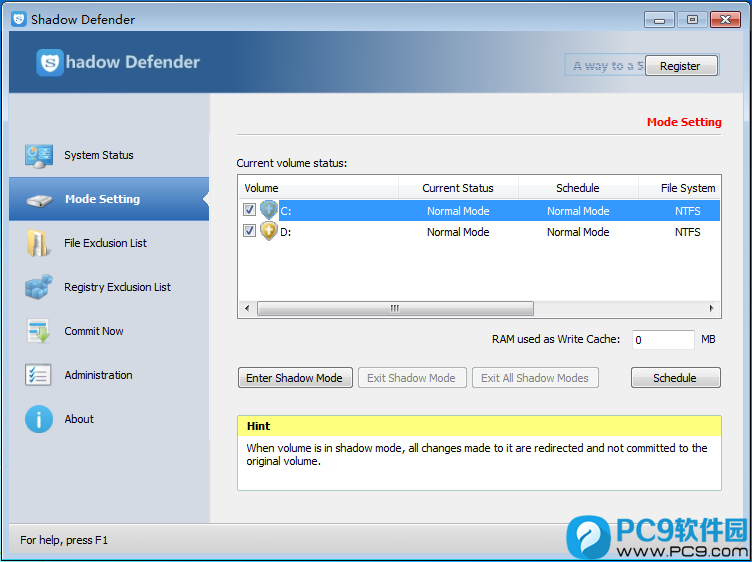Click the horizontal scrollbar thumb

click(395, 308)
